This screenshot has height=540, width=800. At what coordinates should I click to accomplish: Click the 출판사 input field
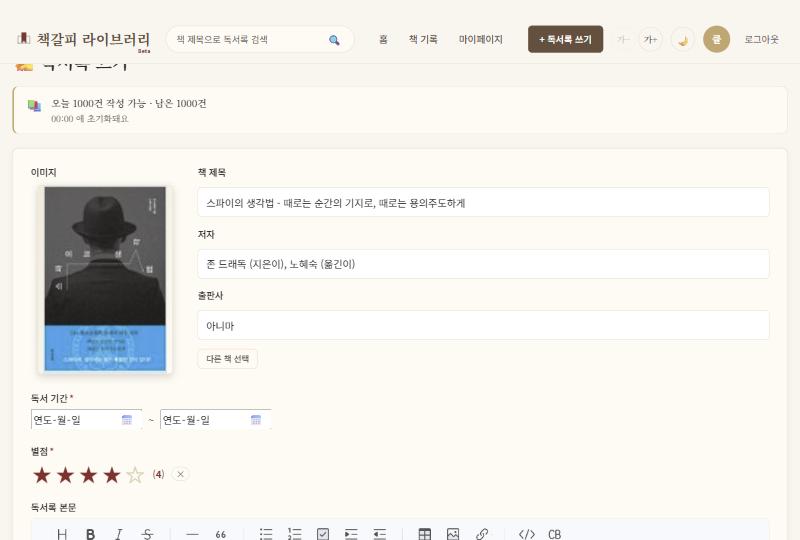coord(483,325)
